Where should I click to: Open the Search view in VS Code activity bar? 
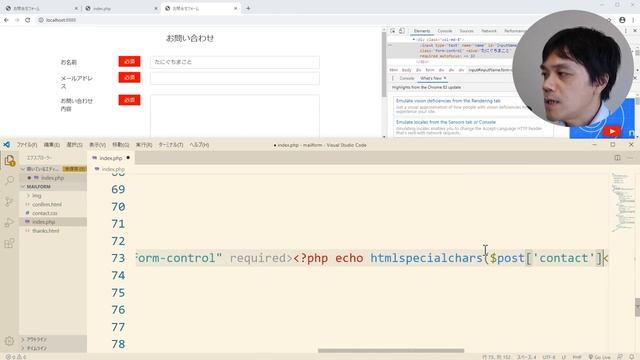click(9, 180)
